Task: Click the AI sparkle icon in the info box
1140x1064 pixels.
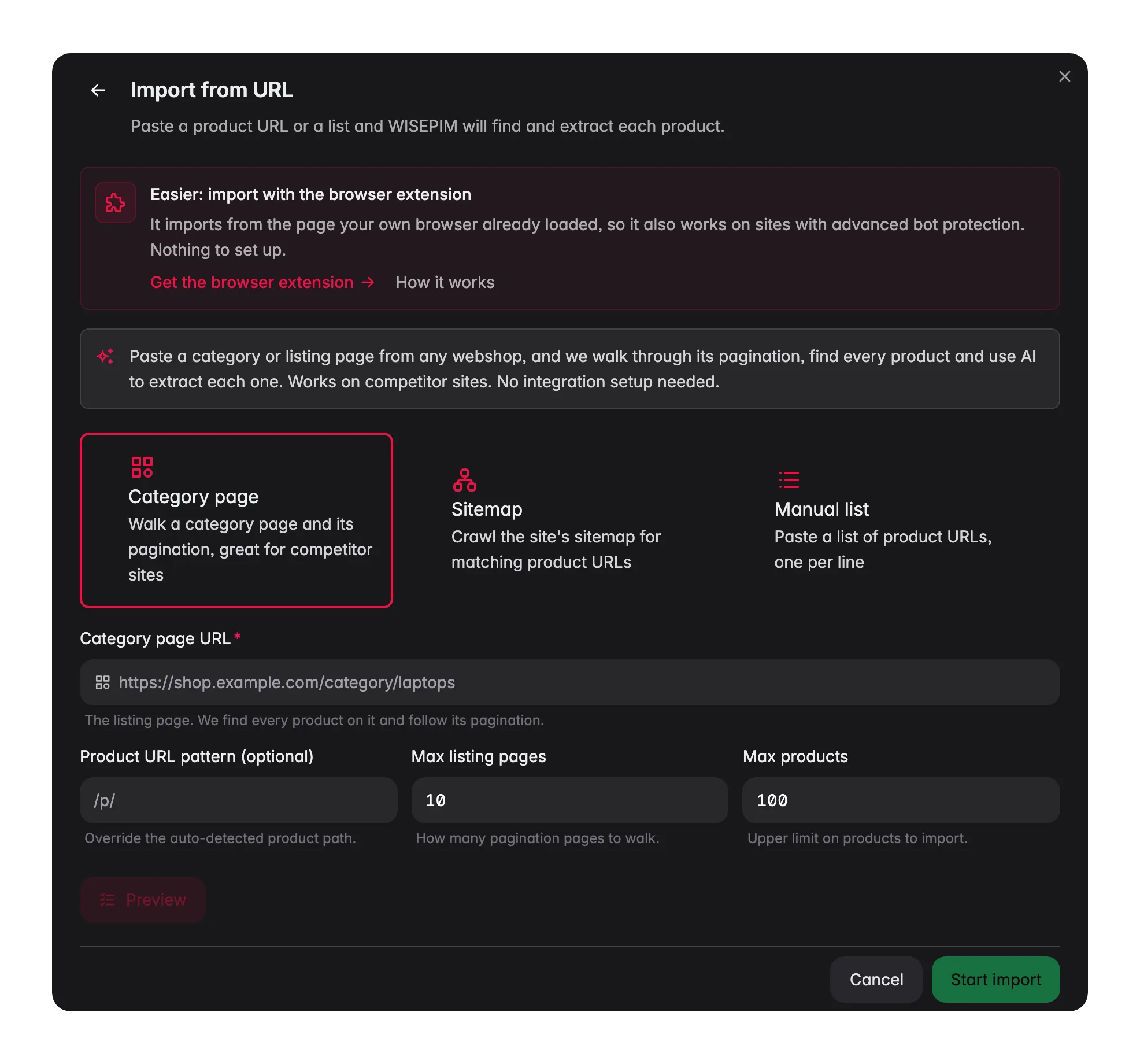Action: coord(105,356)
